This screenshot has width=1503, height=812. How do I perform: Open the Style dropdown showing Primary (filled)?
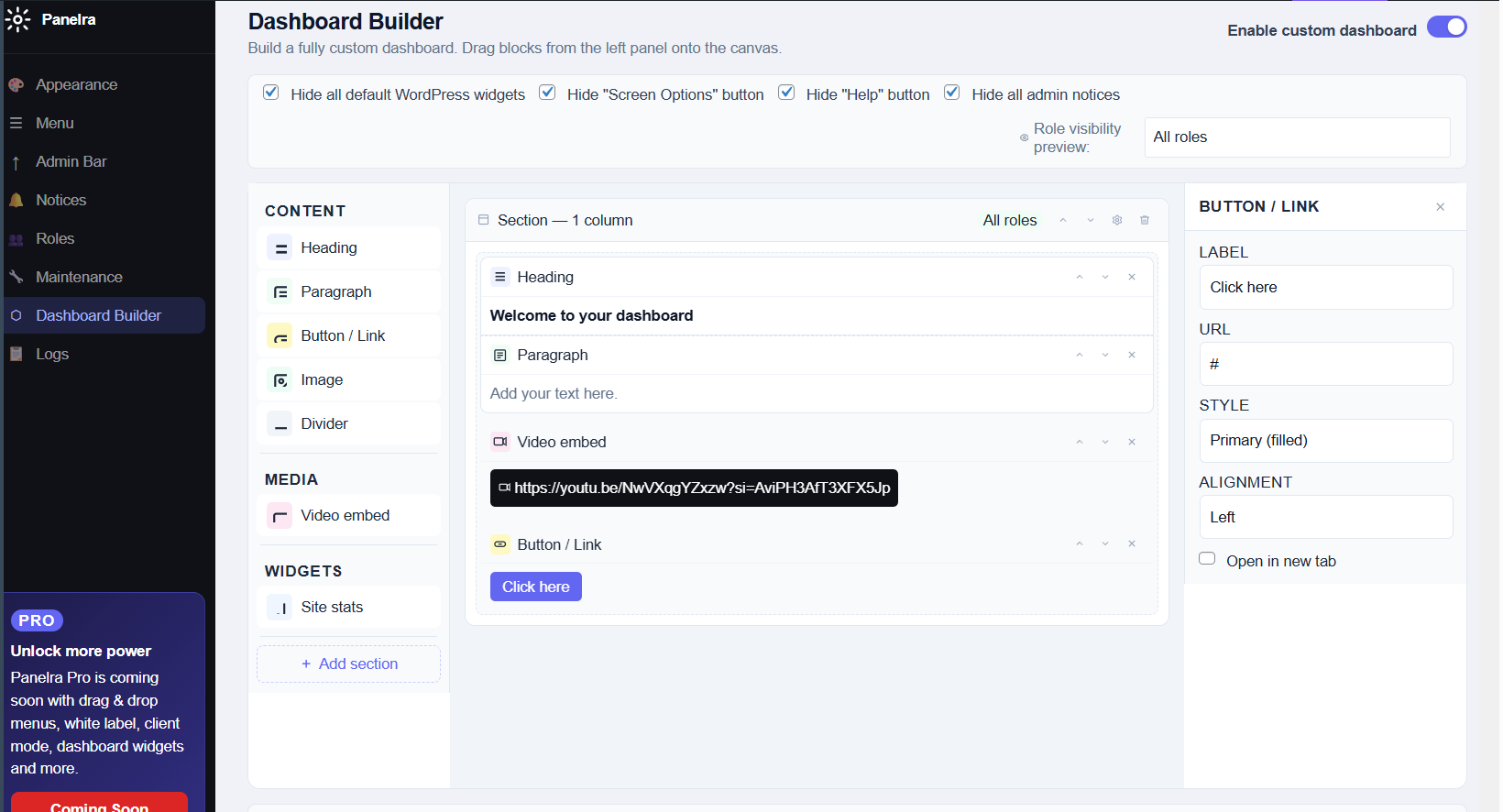1325,441
